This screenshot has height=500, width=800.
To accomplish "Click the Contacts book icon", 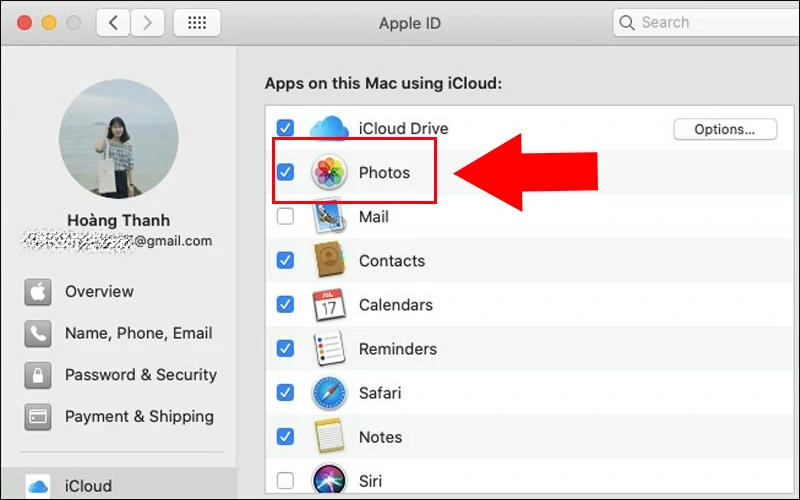I will point(329,260).
